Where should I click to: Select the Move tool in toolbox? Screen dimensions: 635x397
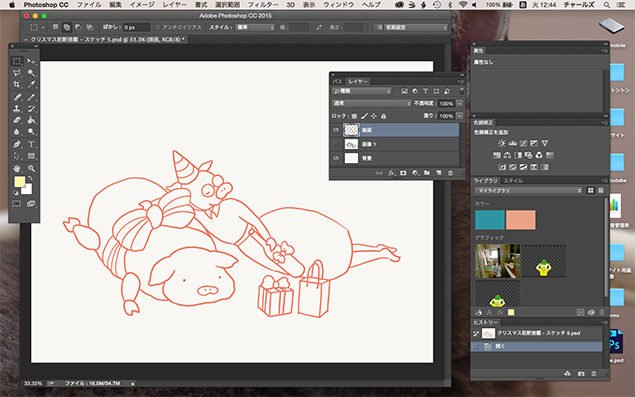tap(32, 61)
